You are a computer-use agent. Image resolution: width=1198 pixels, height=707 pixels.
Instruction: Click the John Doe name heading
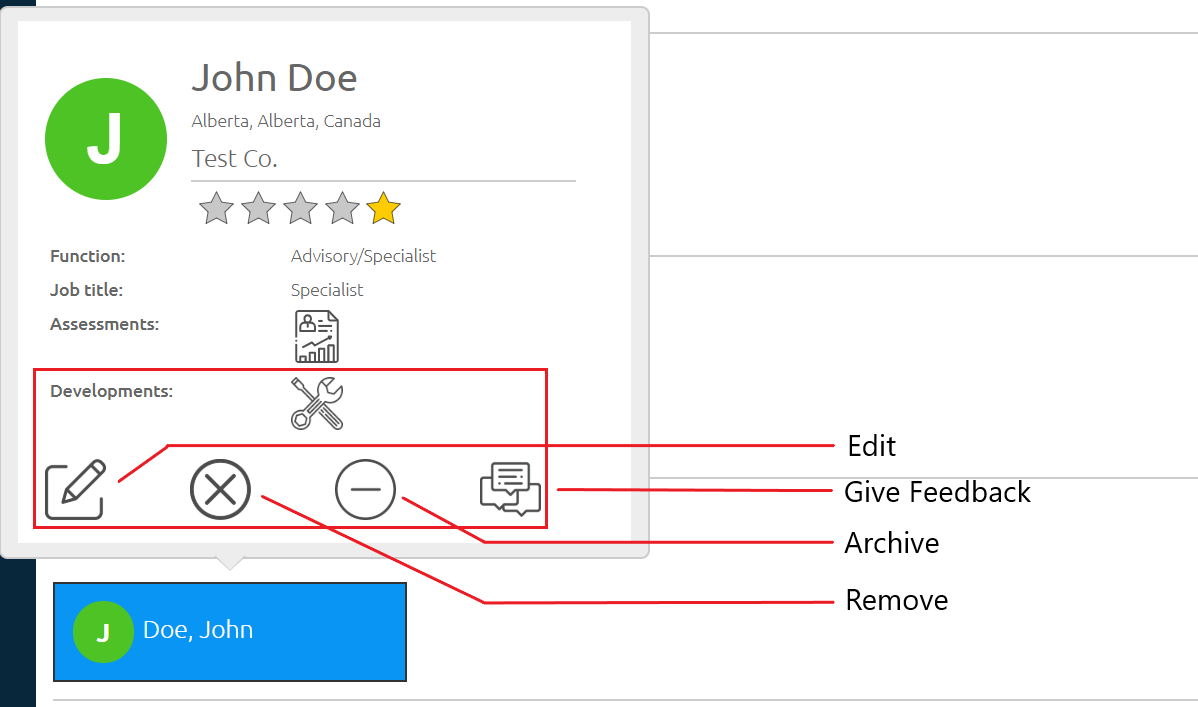point(274,78)
